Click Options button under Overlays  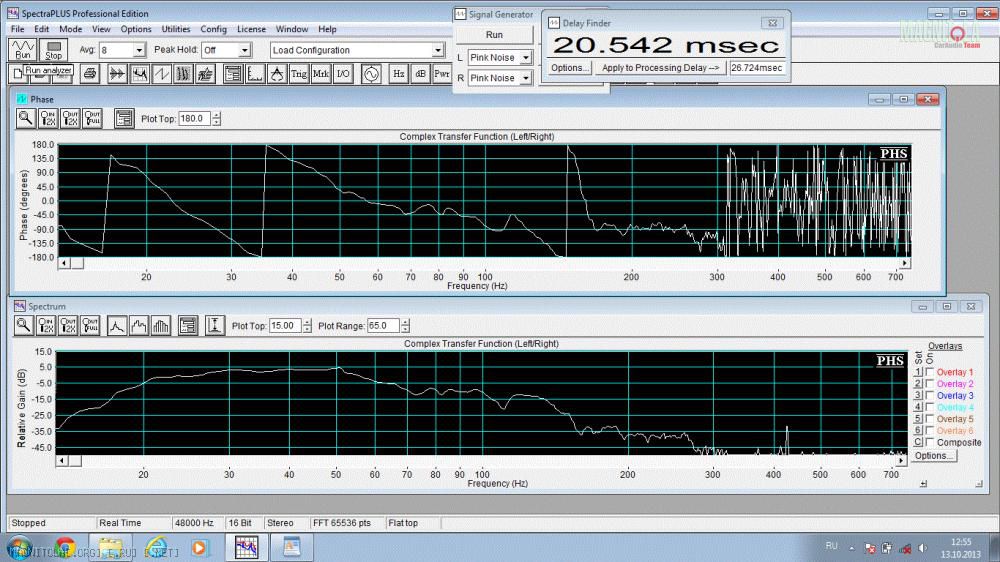tap(934, 455)
